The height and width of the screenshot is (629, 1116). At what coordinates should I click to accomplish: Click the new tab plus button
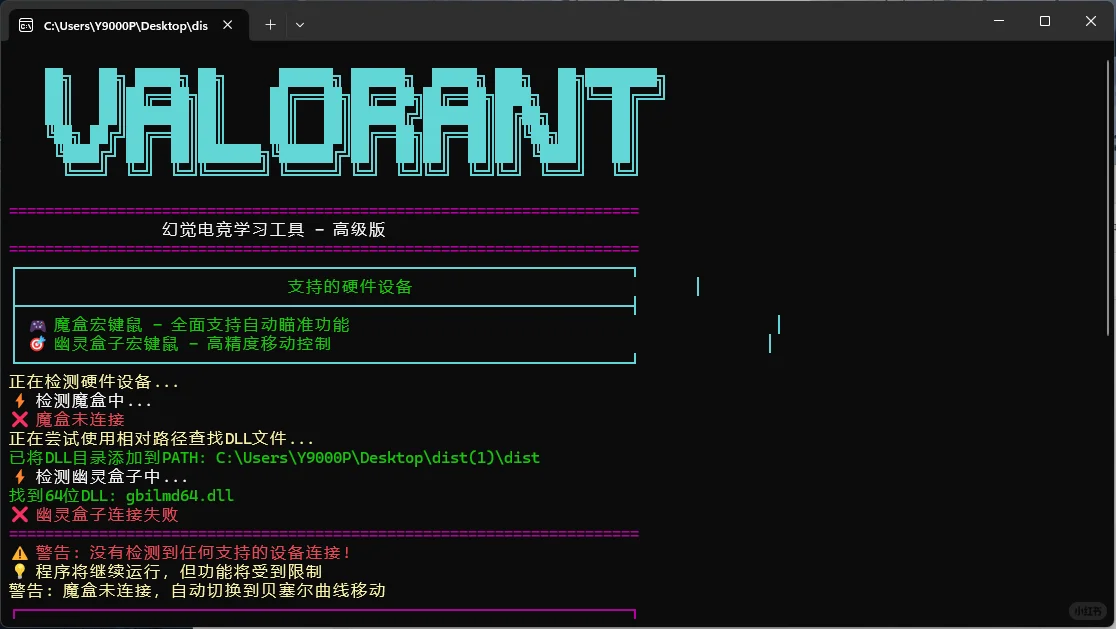click(268, 23)
